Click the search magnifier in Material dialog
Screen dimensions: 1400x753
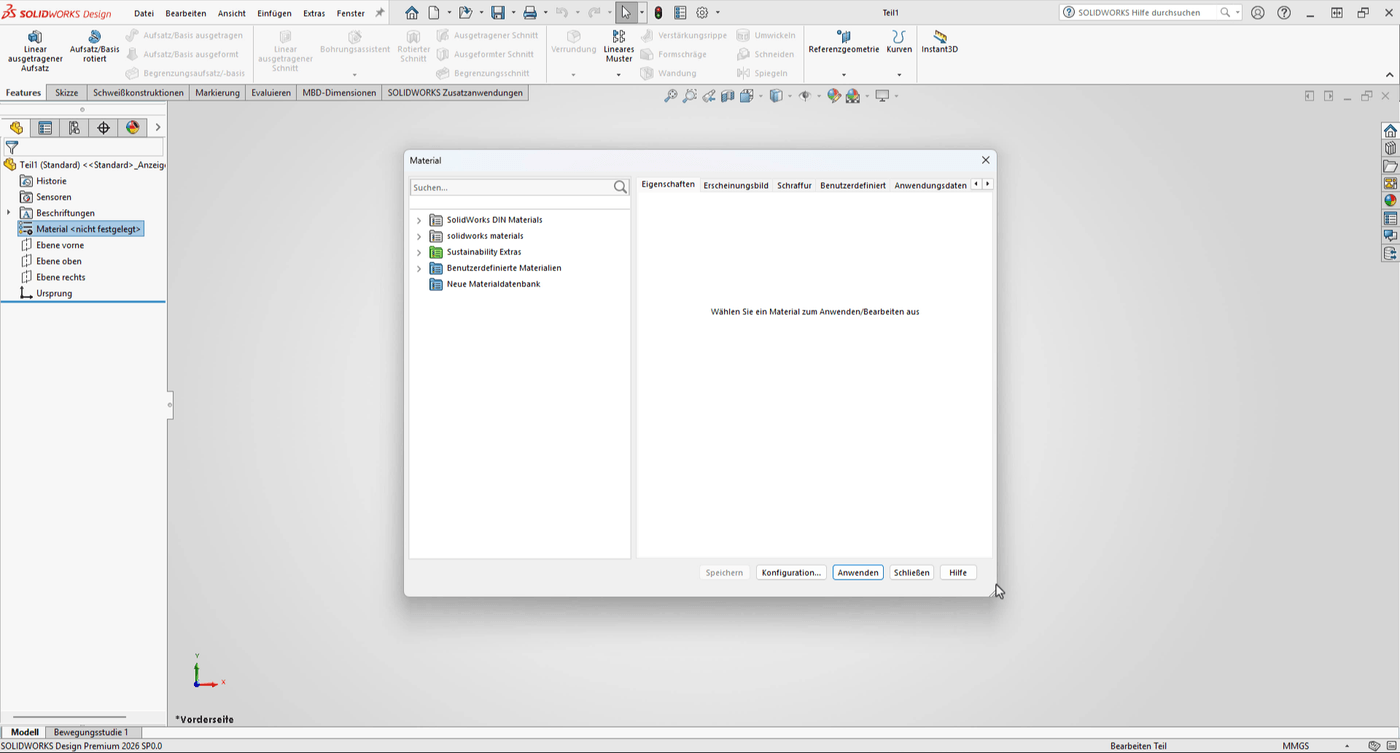pos(620,187)
